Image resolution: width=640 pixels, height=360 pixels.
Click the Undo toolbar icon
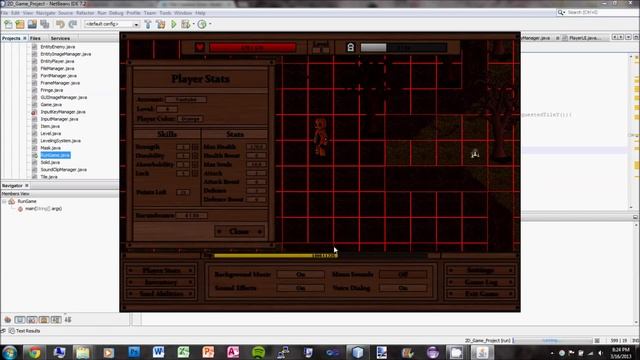(x=60, y=24)
